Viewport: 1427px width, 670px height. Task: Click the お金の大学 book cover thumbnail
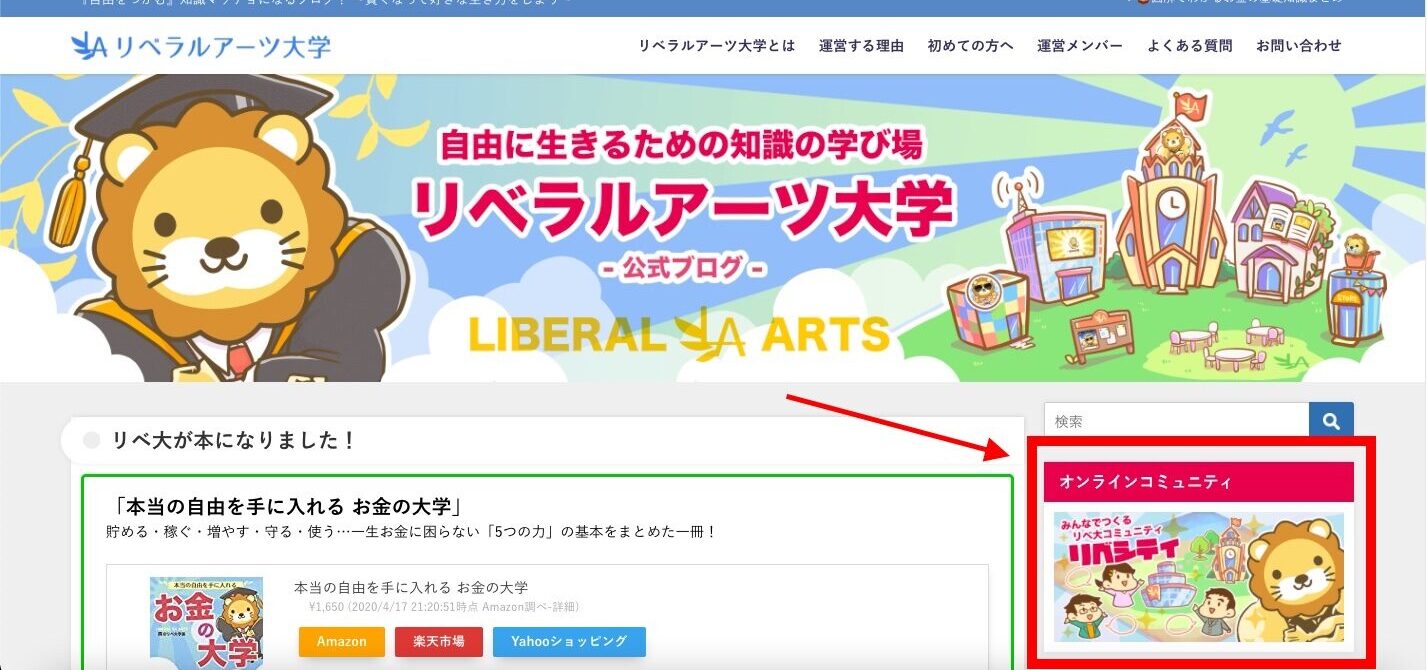(x=207, y=622)
